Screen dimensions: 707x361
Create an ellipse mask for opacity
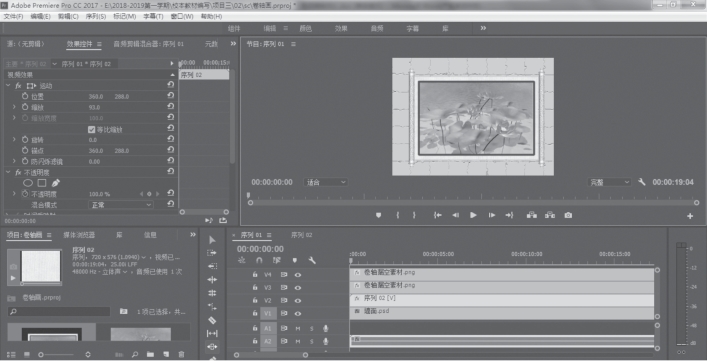point(28,183)
